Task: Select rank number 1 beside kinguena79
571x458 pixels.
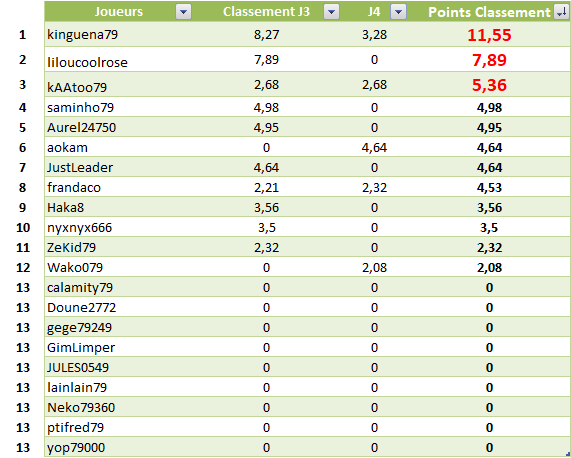Action: tap(23, 35)
